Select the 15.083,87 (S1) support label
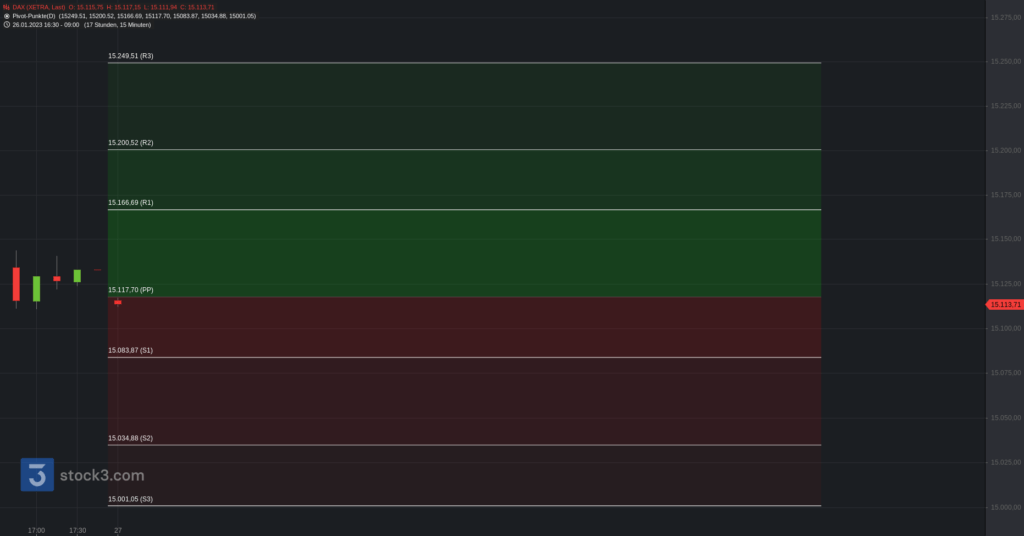Viewport: 1024px width, 536px height. click(131, 351)
